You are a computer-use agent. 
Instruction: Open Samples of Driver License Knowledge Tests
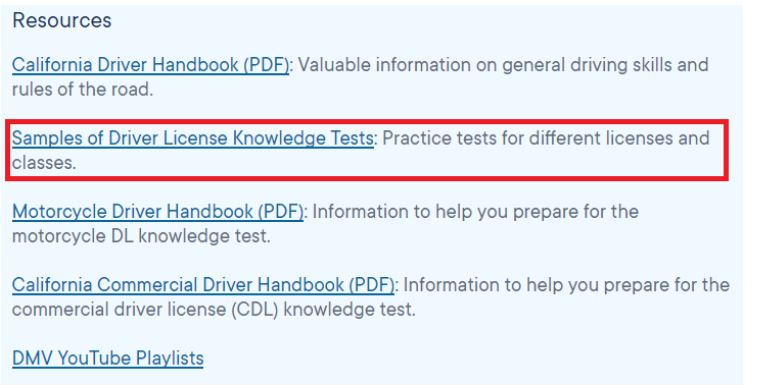(193, 138)
